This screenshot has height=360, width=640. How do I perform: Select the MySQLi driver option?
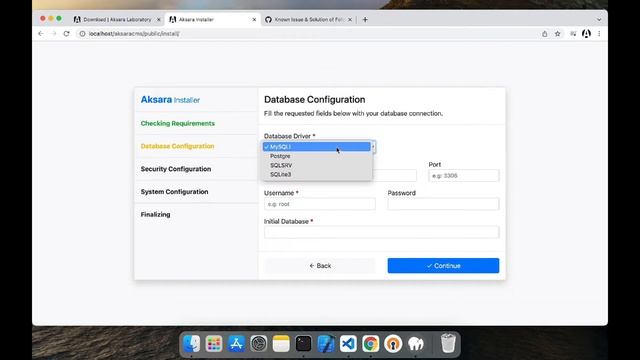tap(317, 147)
